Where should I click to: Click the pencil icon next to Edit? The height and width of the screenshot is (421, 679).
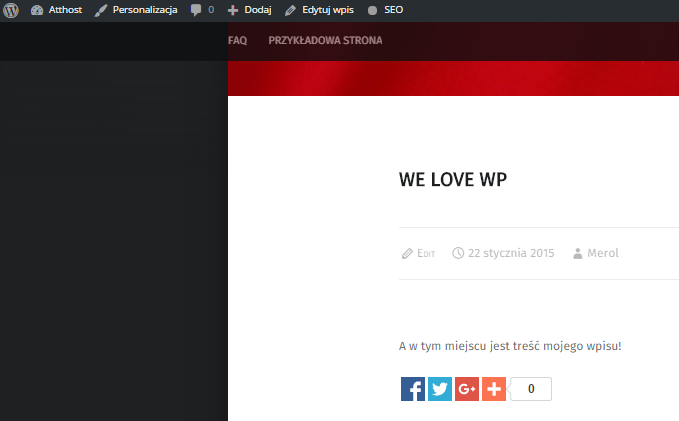407,253
